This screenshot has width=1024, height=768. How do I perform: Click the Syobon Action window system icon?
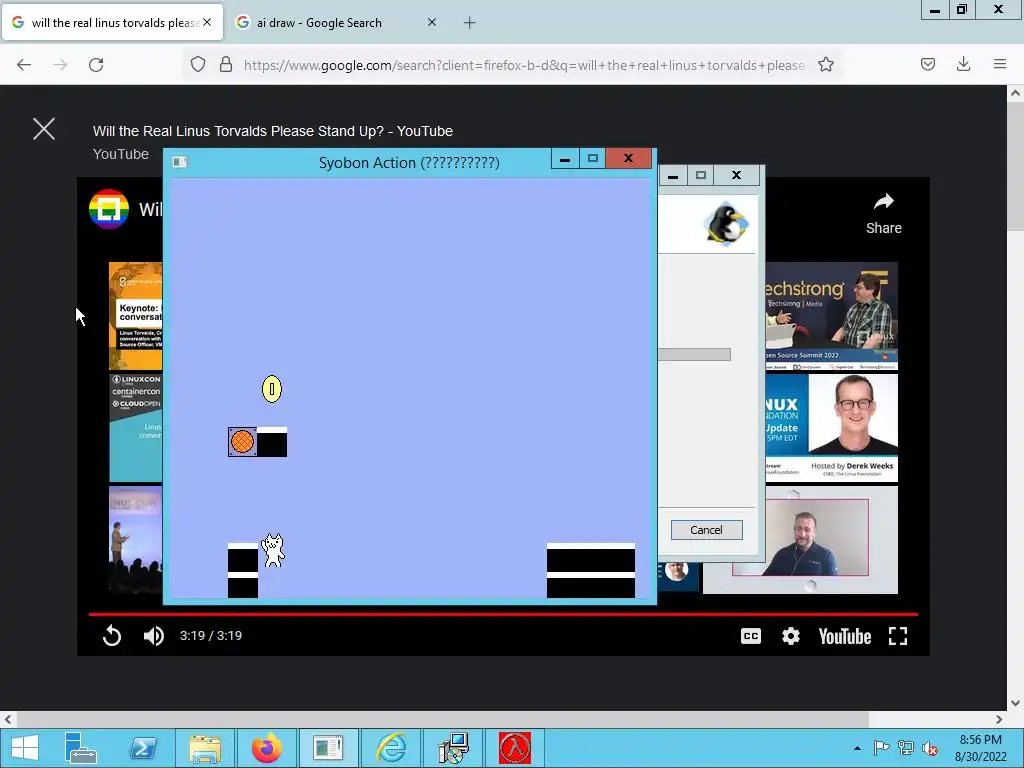click(180, 162)
